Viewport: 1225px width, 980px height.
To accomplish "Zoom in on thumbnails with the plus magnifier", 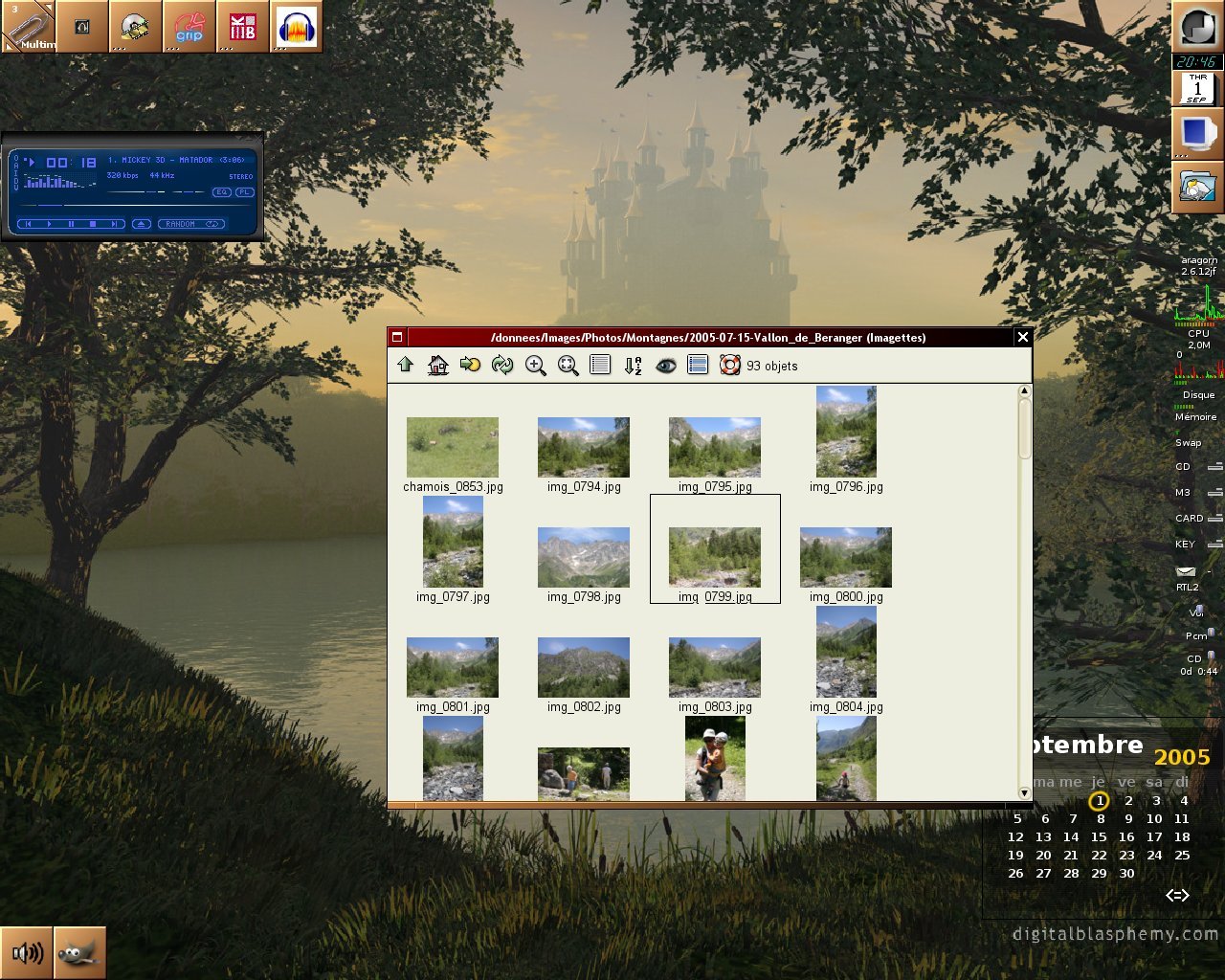I will click(535, 366).
